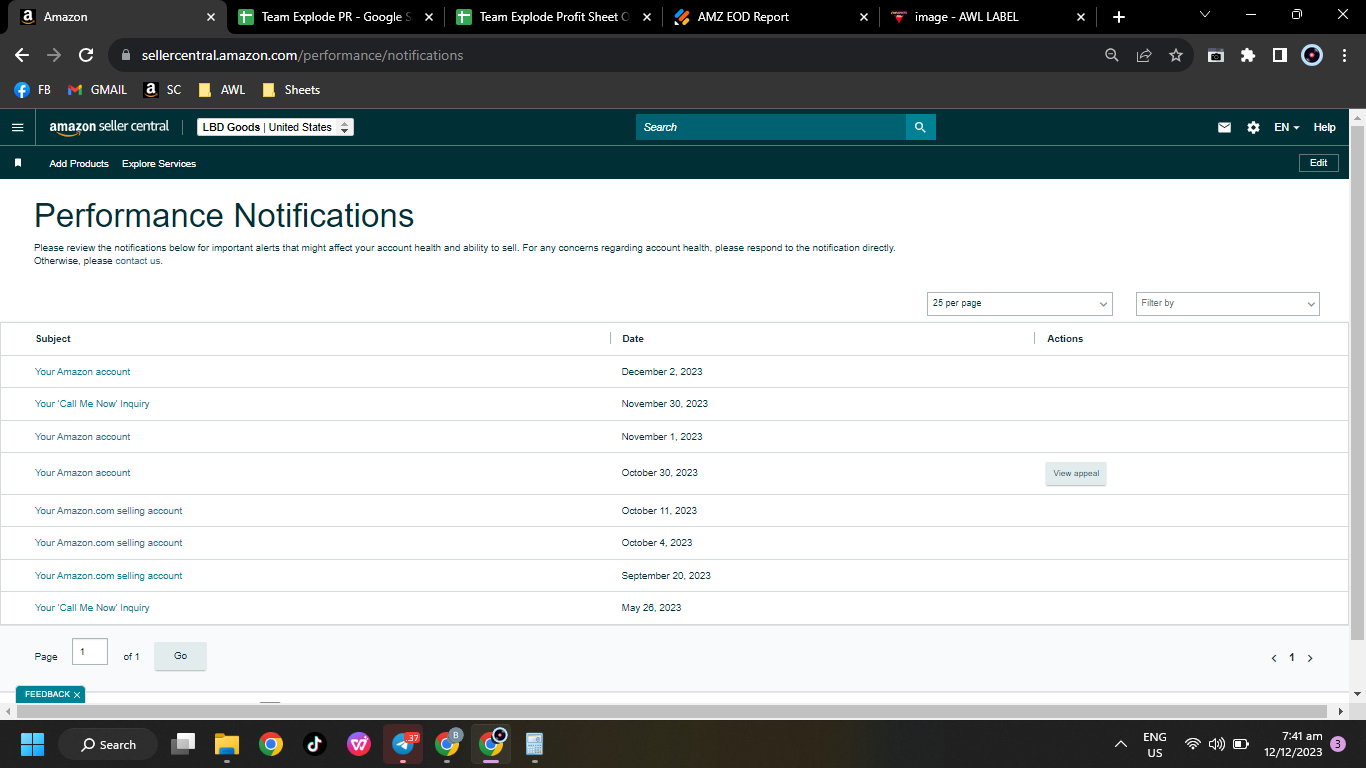Screen dimensions: 1366x768
Task: Click the page number input box
Action: (x=90, y=651)
